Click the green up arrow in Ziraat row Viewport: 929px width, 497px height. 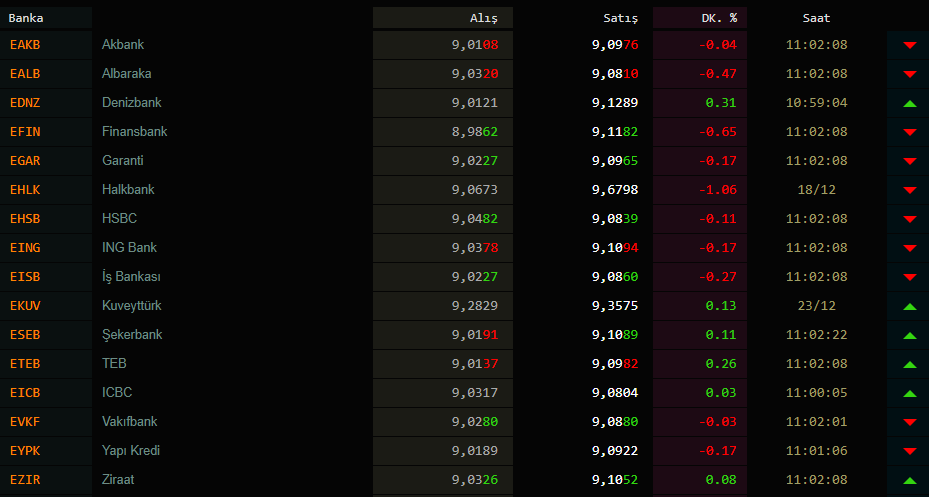pos(909,480)
